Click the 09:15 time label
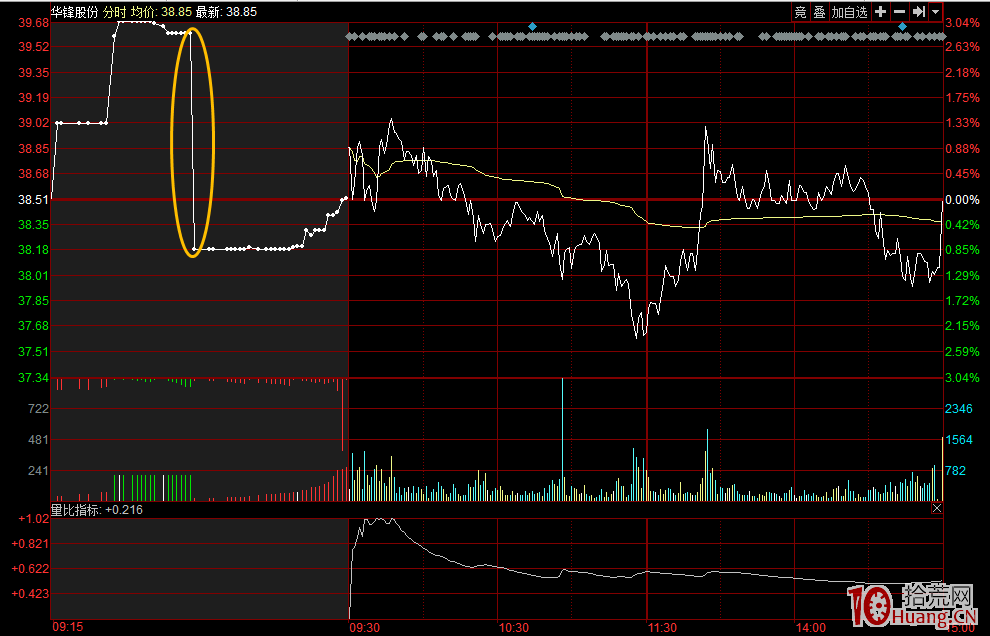 coord(68,627)
